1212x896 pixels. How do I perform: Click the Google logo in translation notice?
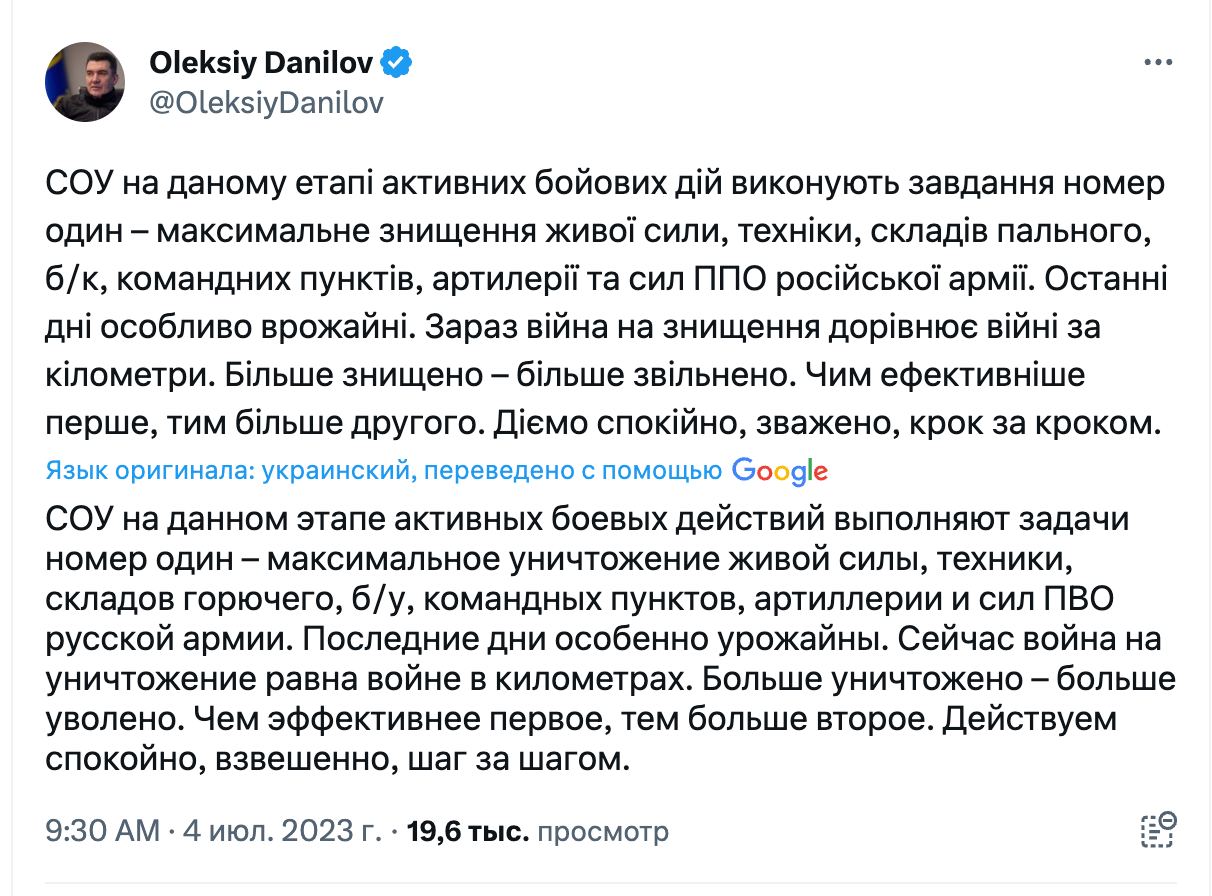click(779, 471)
